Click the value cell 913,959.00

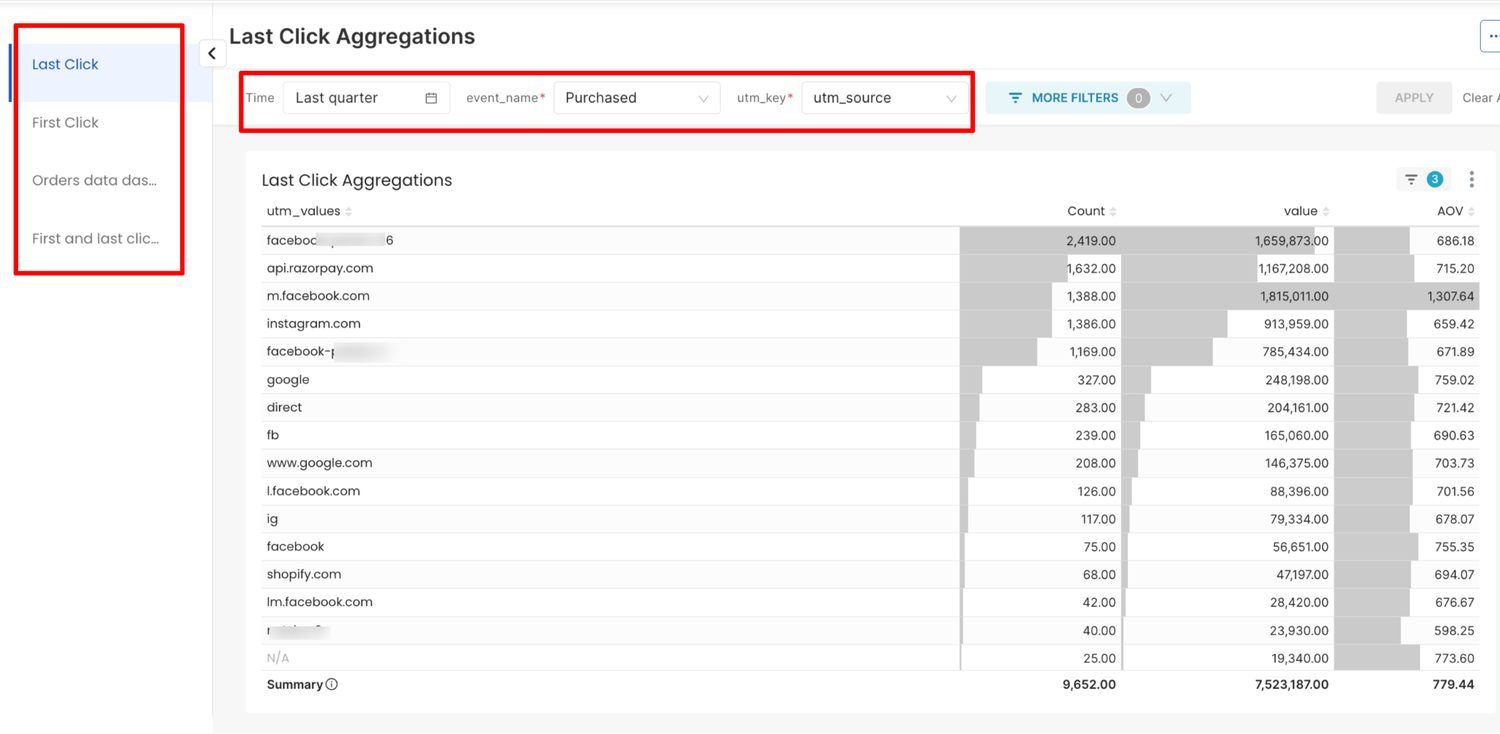tap(1296, 324)
